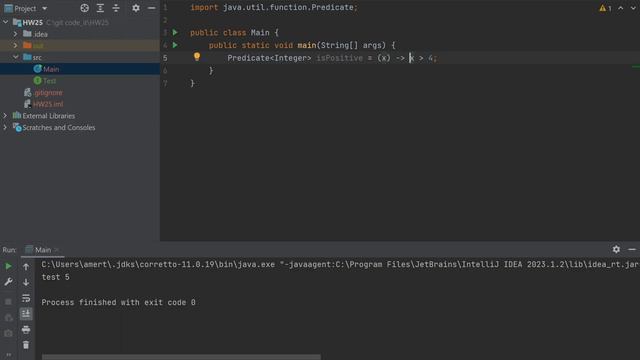
Task: Go to next highlighted error
Action: (x=633, y=8)
